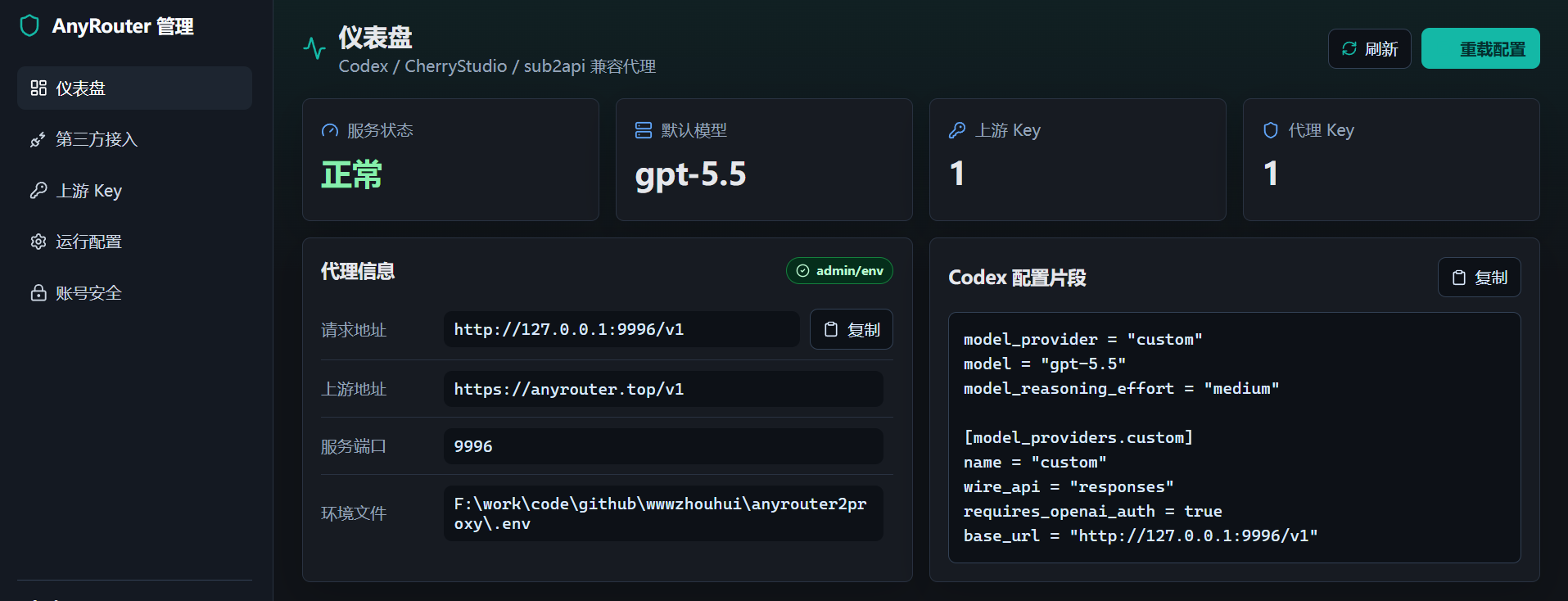The height and width of the screenshot is (601, 1568).
Task: Click the wire_api = "responses" line
Action: coord(1069,486)
